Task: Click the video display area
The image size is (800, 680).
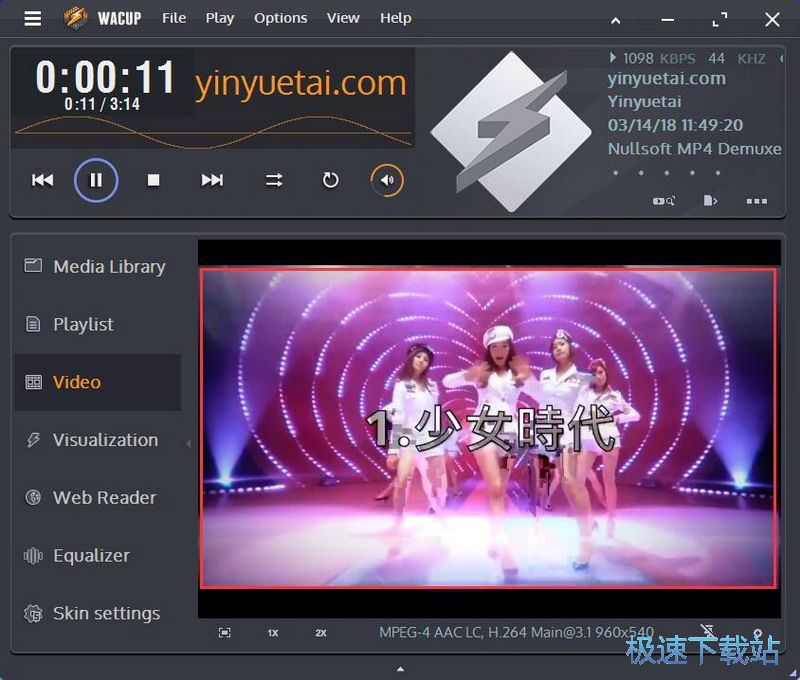Action: tap(488, 428)
